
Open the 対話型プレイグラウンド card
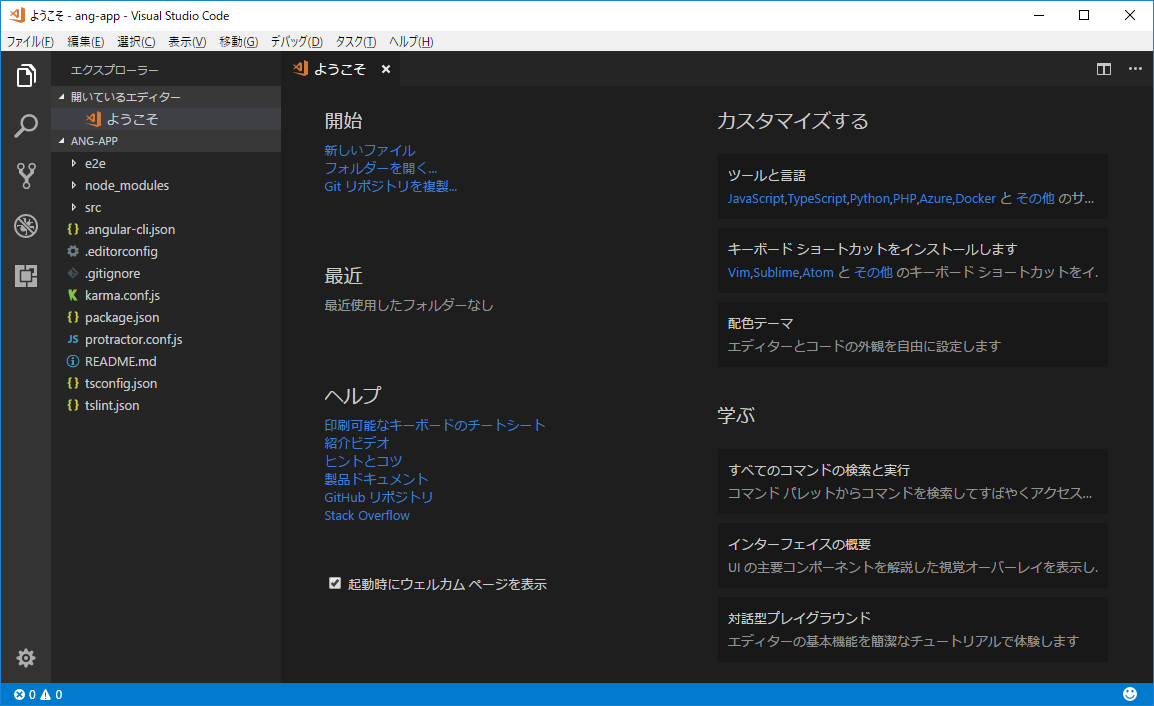coord(913,629)
